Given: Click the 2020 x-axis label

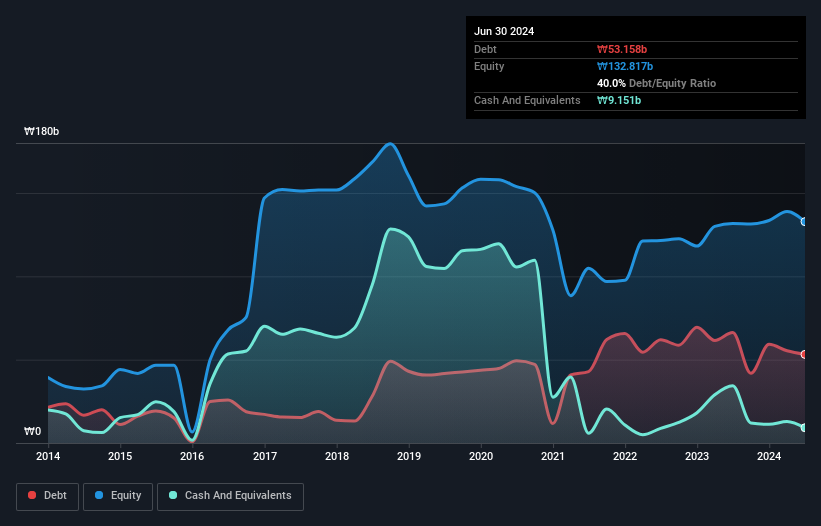Looking at the screenshot, I should point(481,456).
